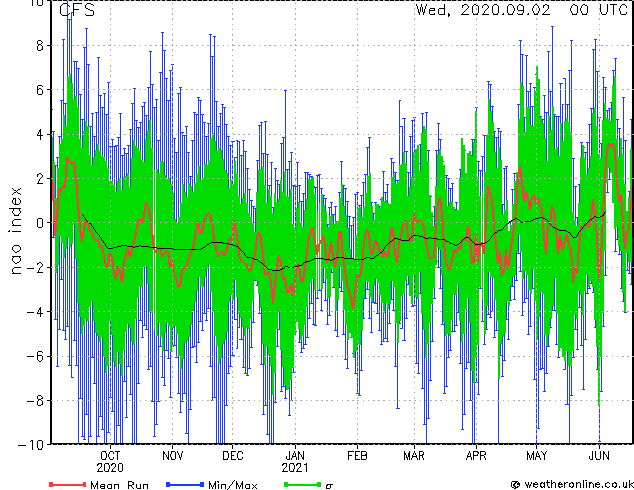The height and width of the screenshot is (490, 634).
Task: Click the date Wed, 2020.09.02 00 UTC
Action: coord(522,10)
